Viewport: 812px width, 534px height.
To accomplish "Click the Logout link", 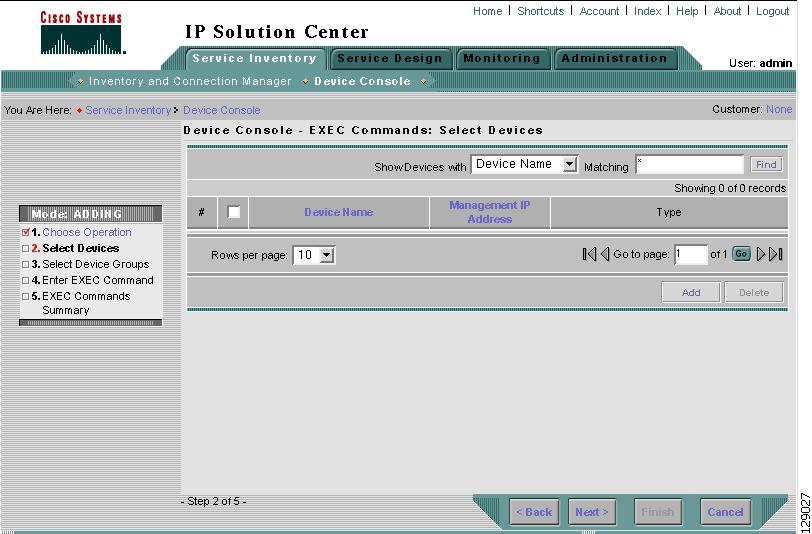I will (x=773, y=11).
